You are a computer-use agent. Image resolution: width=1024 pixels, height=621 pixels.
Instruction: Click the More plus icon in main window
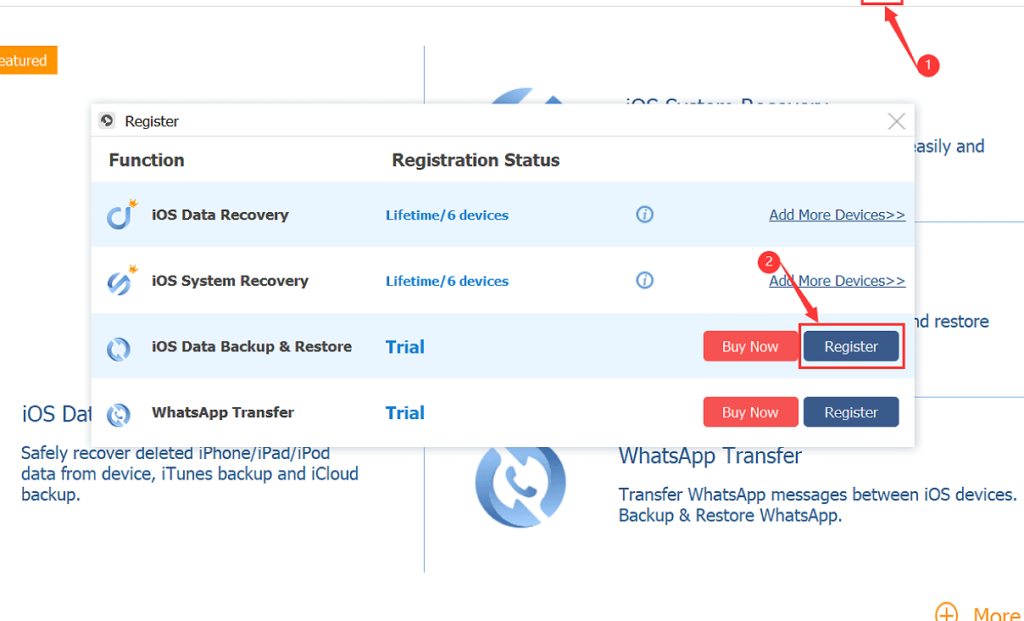point(946,613)
